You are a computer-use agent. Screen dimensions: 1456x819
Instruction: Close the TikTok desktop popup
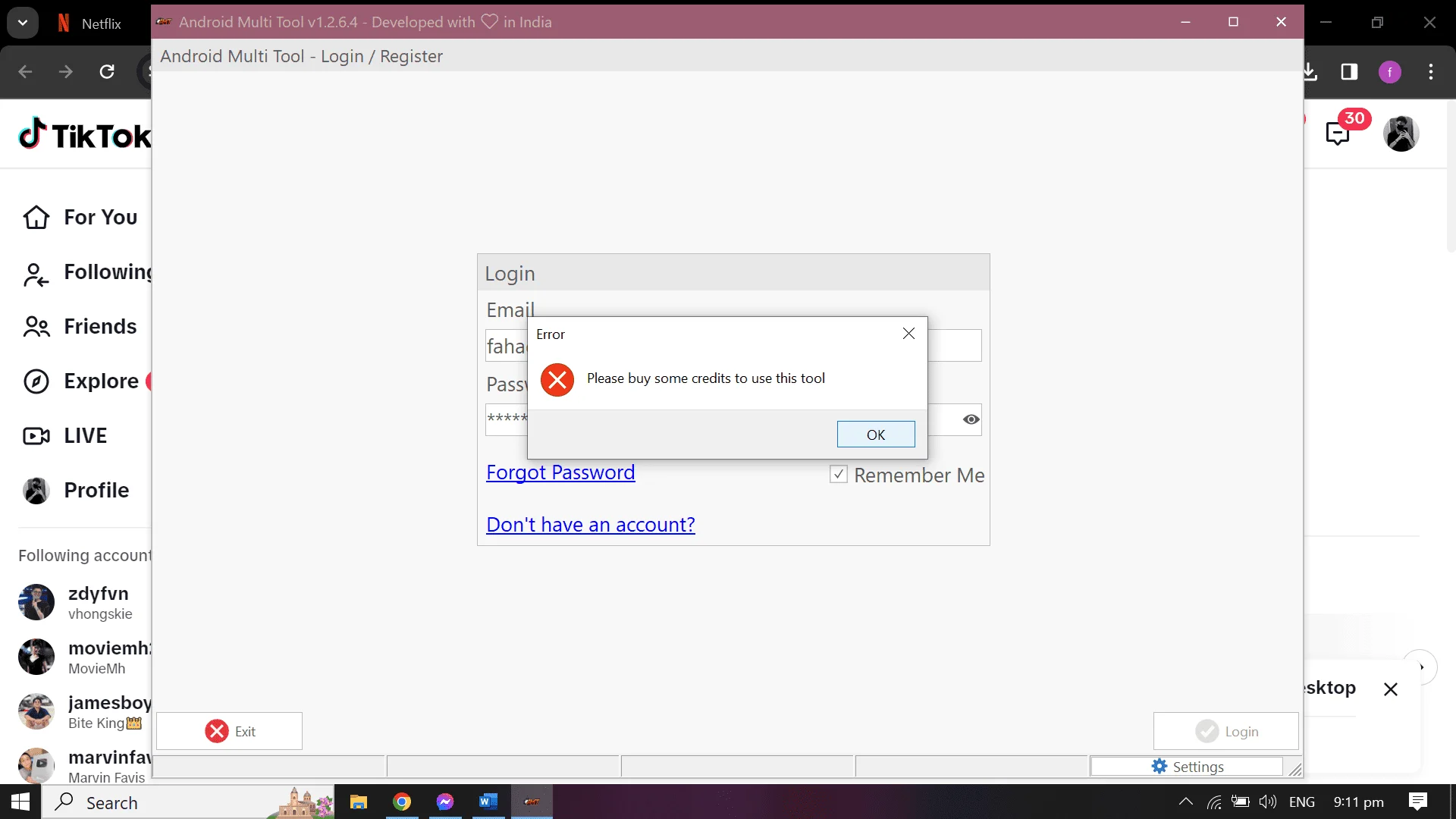(1390, 689)
